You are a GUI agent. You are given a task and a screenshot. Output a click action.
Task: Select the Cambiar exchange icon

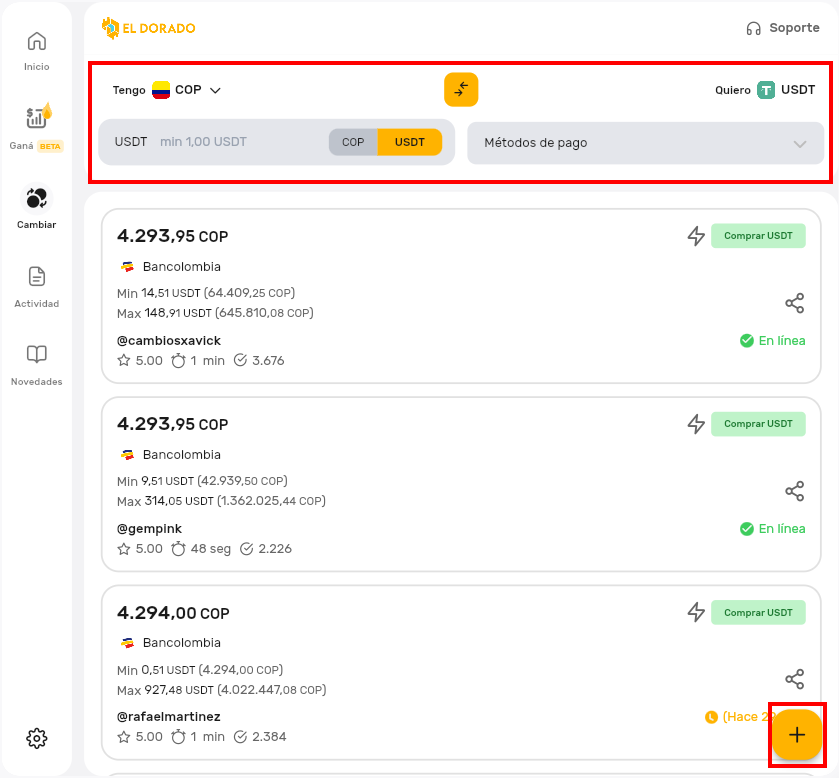pyautogui.click(x=36, y=199)
